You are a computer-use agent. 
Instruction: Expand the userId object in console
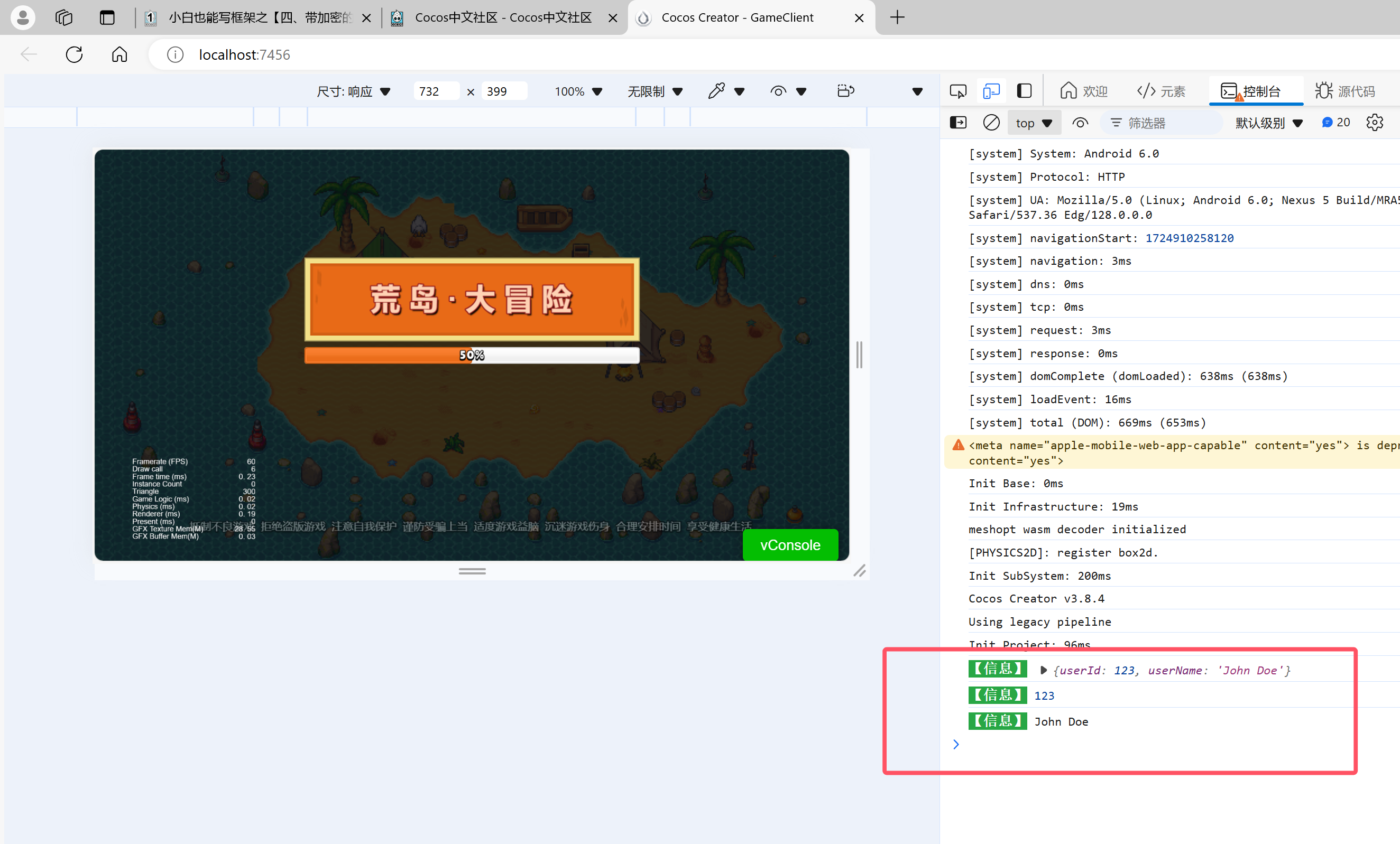pyautogui.click(x=1043, y=670)
